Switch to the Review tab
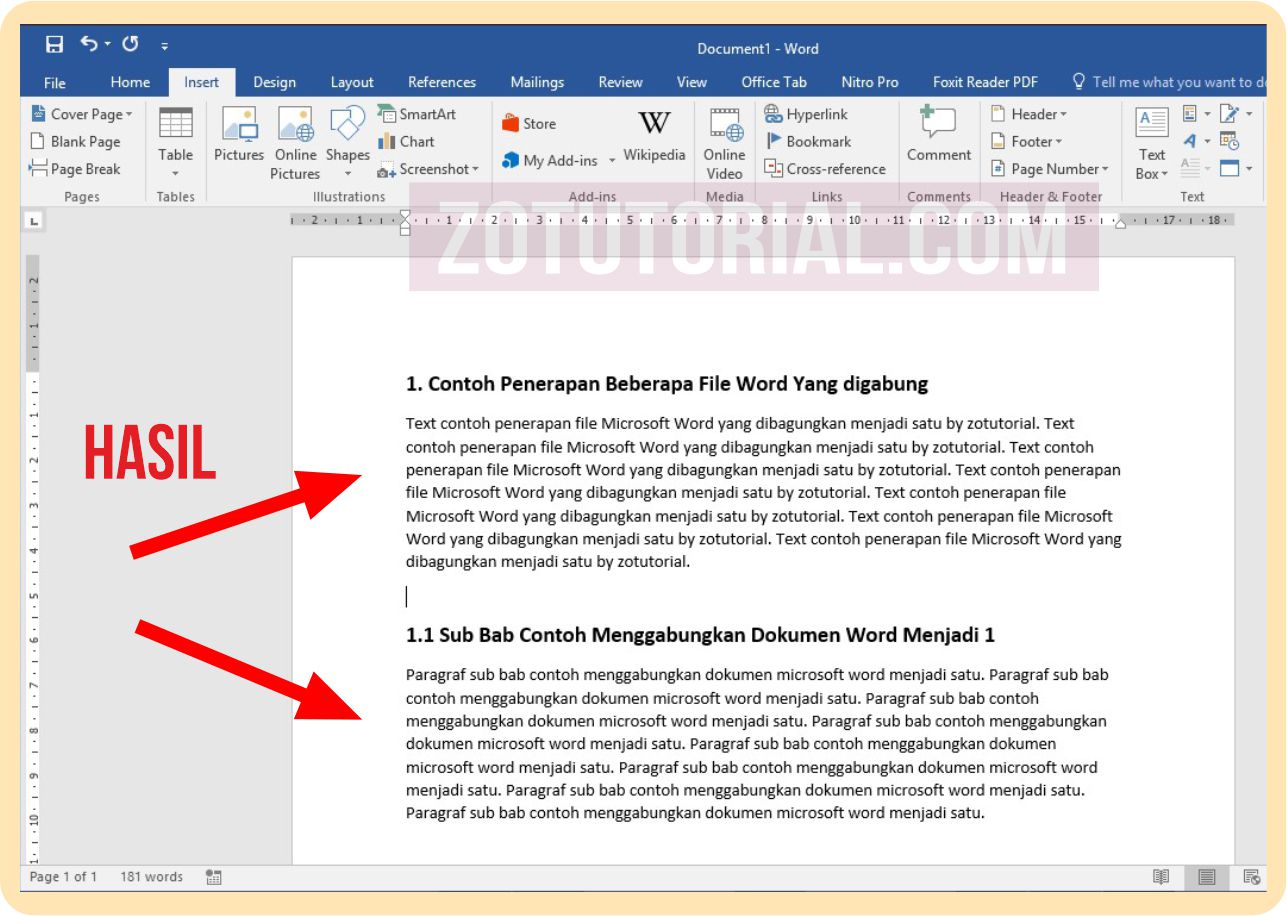1287x916 pixels. (620, 82)
